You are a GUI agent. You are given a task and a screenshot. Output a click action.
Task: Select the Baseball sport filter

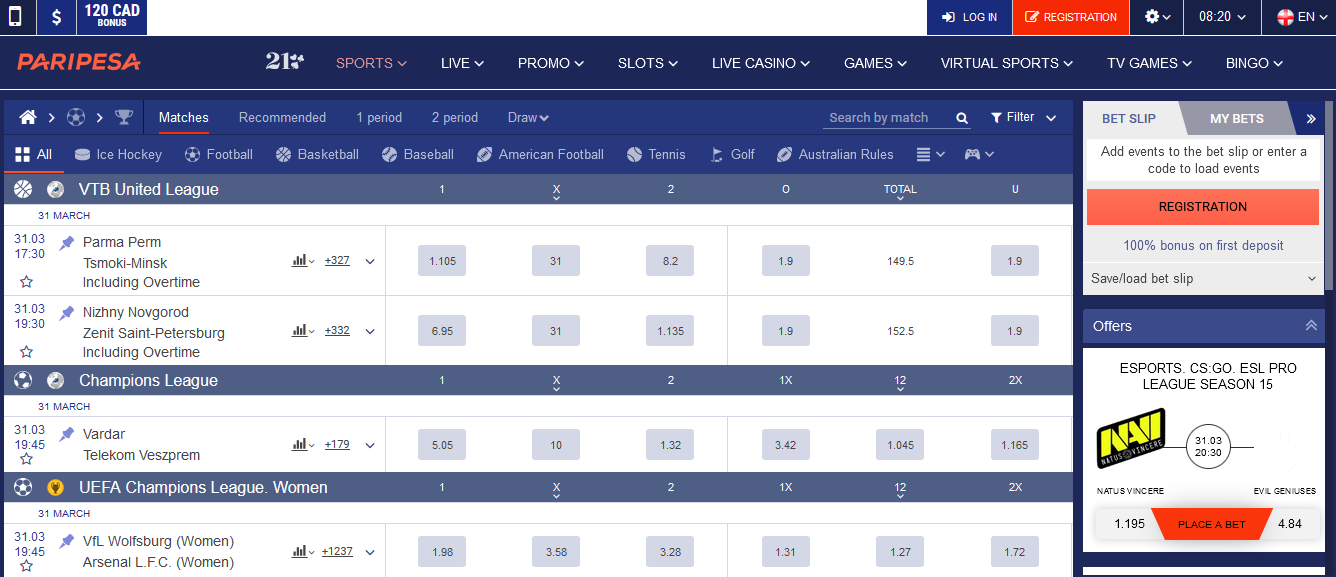[418, 154]
